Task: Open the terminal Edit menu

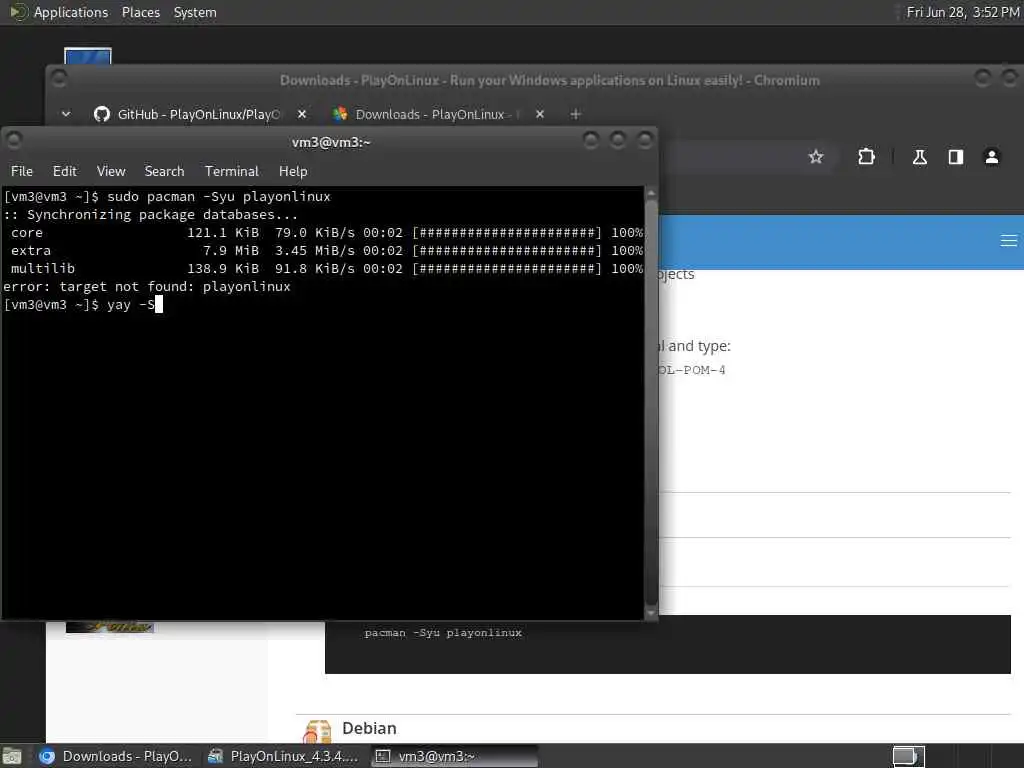Action: coord(65,171)
